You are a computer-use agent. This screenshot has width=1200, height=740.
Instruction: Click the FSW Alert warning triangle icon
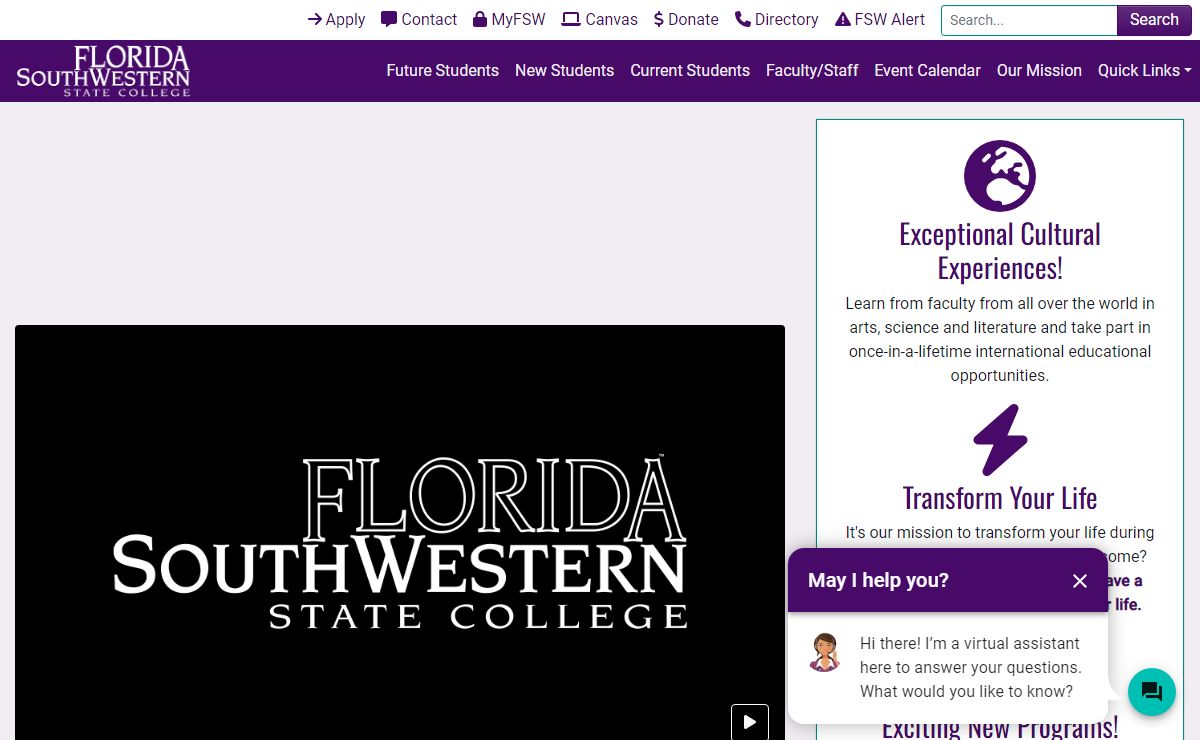(x=843, y=19)
